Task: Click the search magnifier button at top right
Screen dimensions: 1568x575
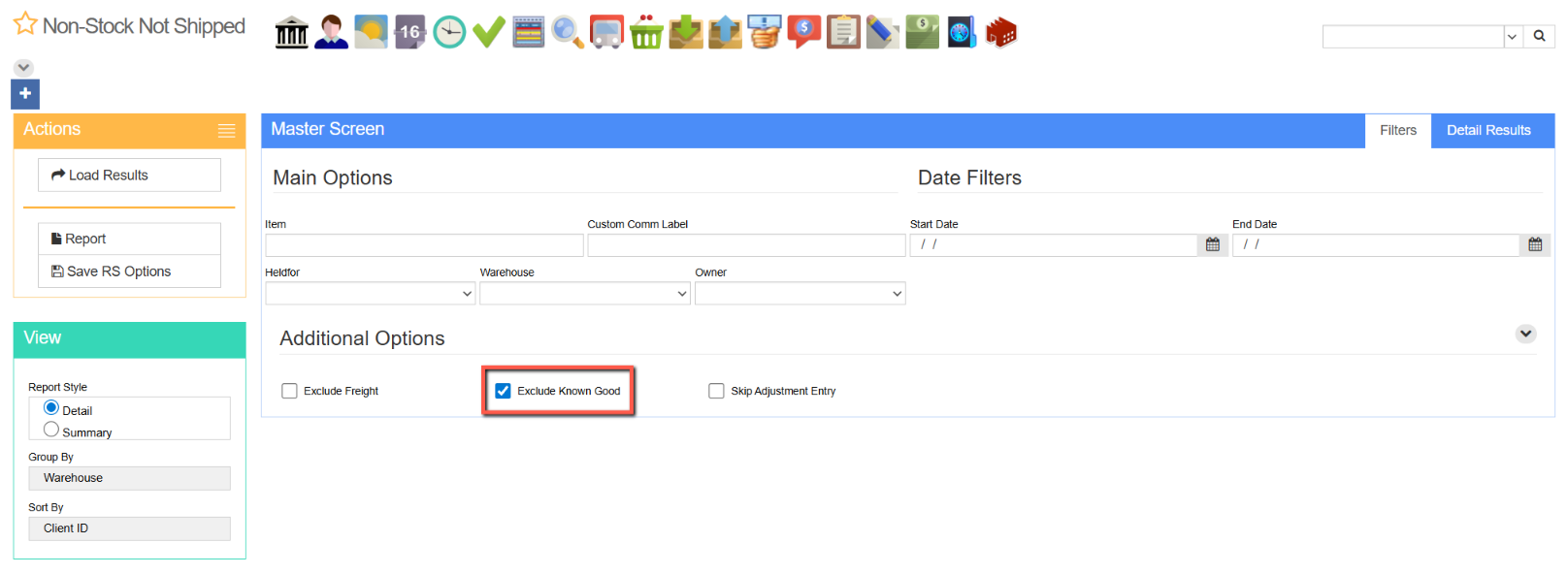Action: coord(1539,36)
